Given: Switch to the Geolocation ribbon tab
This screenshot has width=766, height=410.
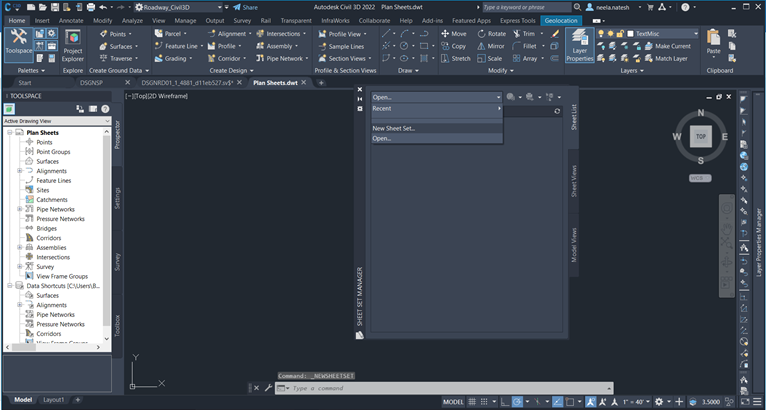Looking at the screenshot, I should (561, 21).
